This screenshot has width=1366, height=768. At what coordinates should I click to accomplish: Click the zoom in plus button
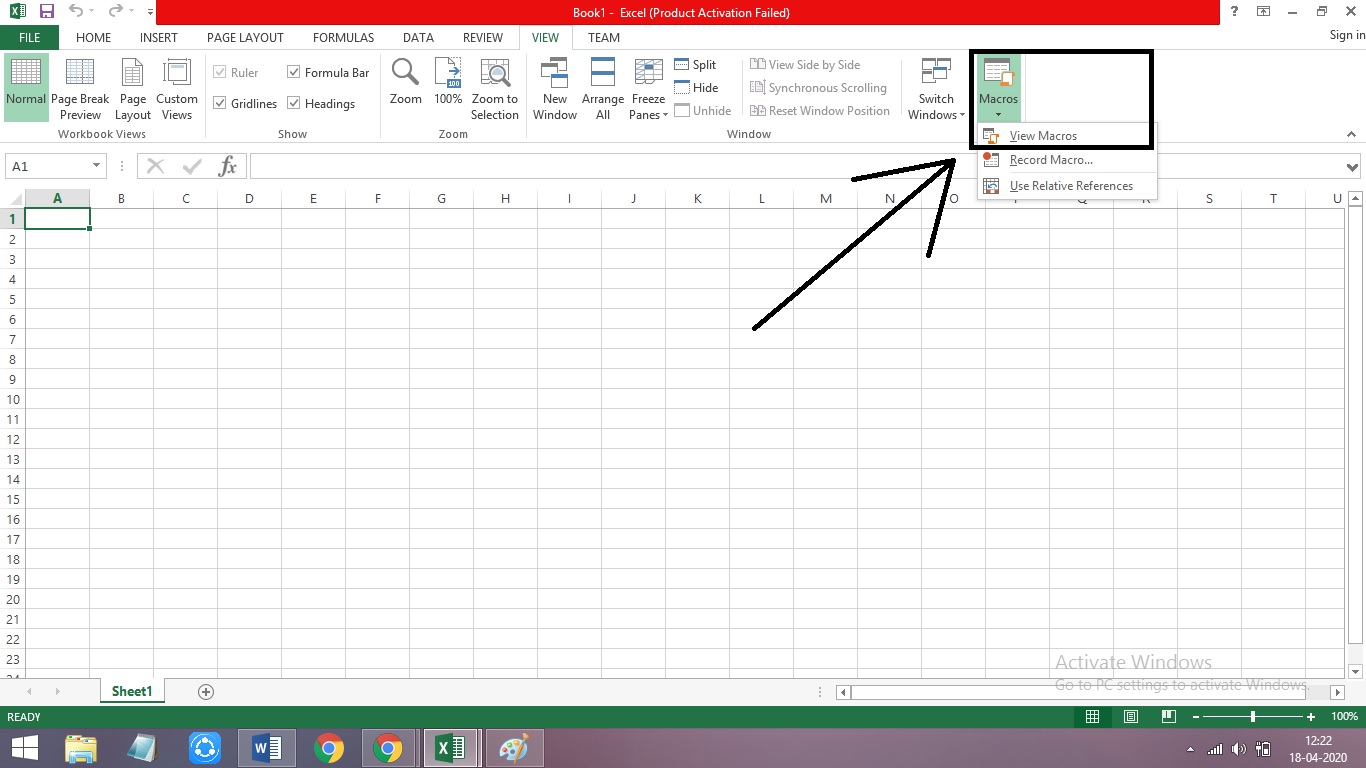point(1311,717)
